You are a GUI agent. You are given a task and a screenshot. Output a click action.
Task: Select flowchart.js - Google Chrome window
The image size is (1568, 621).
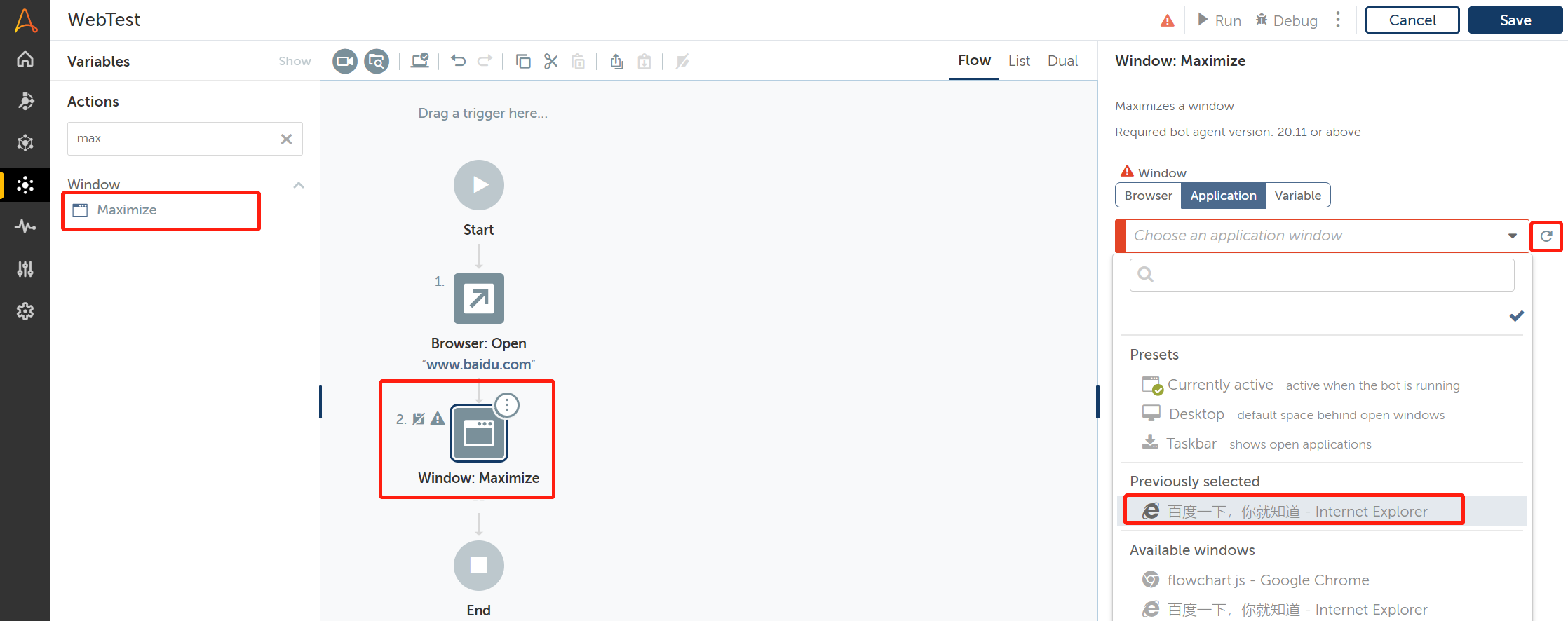(1322, 580)
